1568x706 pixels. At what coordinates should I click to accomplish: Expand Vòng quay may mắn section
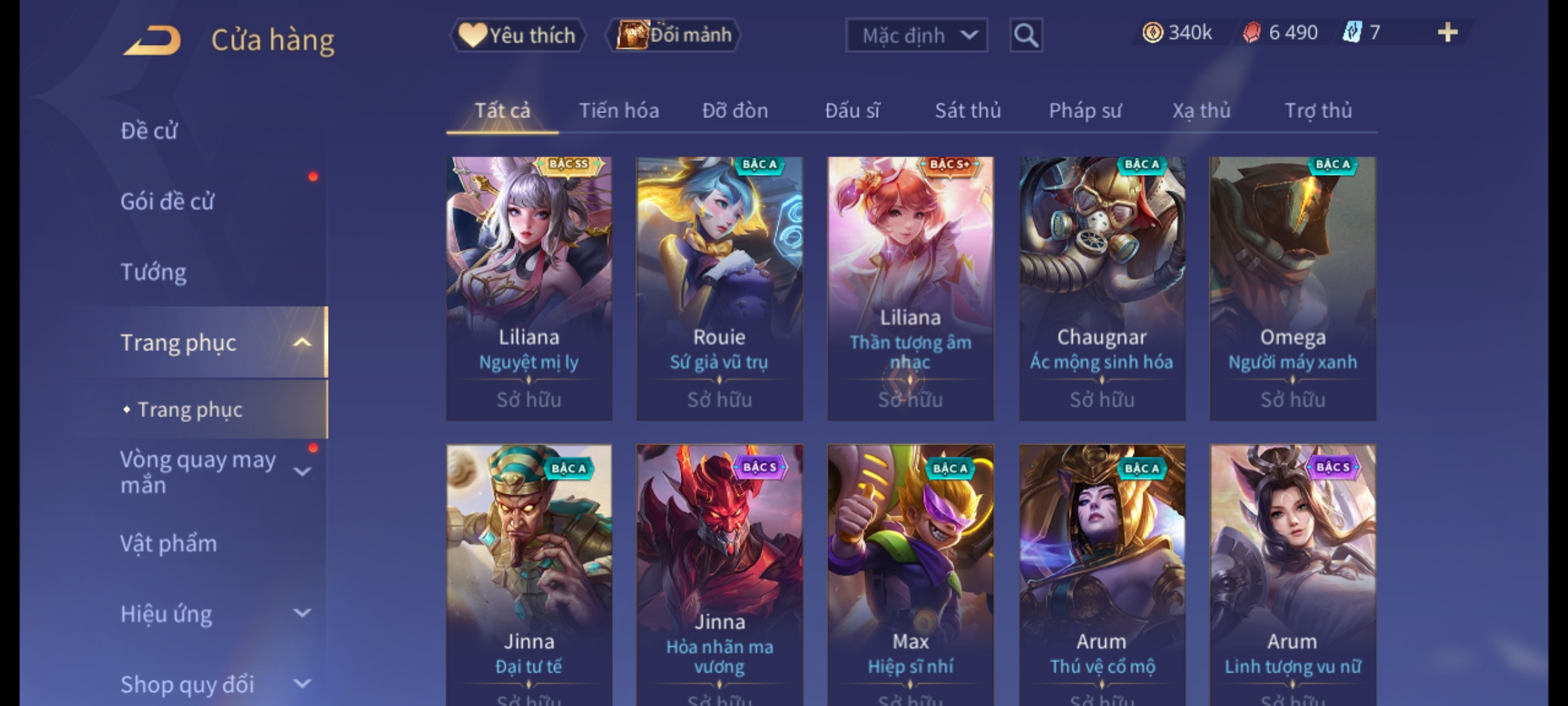(x=302, y=472)
